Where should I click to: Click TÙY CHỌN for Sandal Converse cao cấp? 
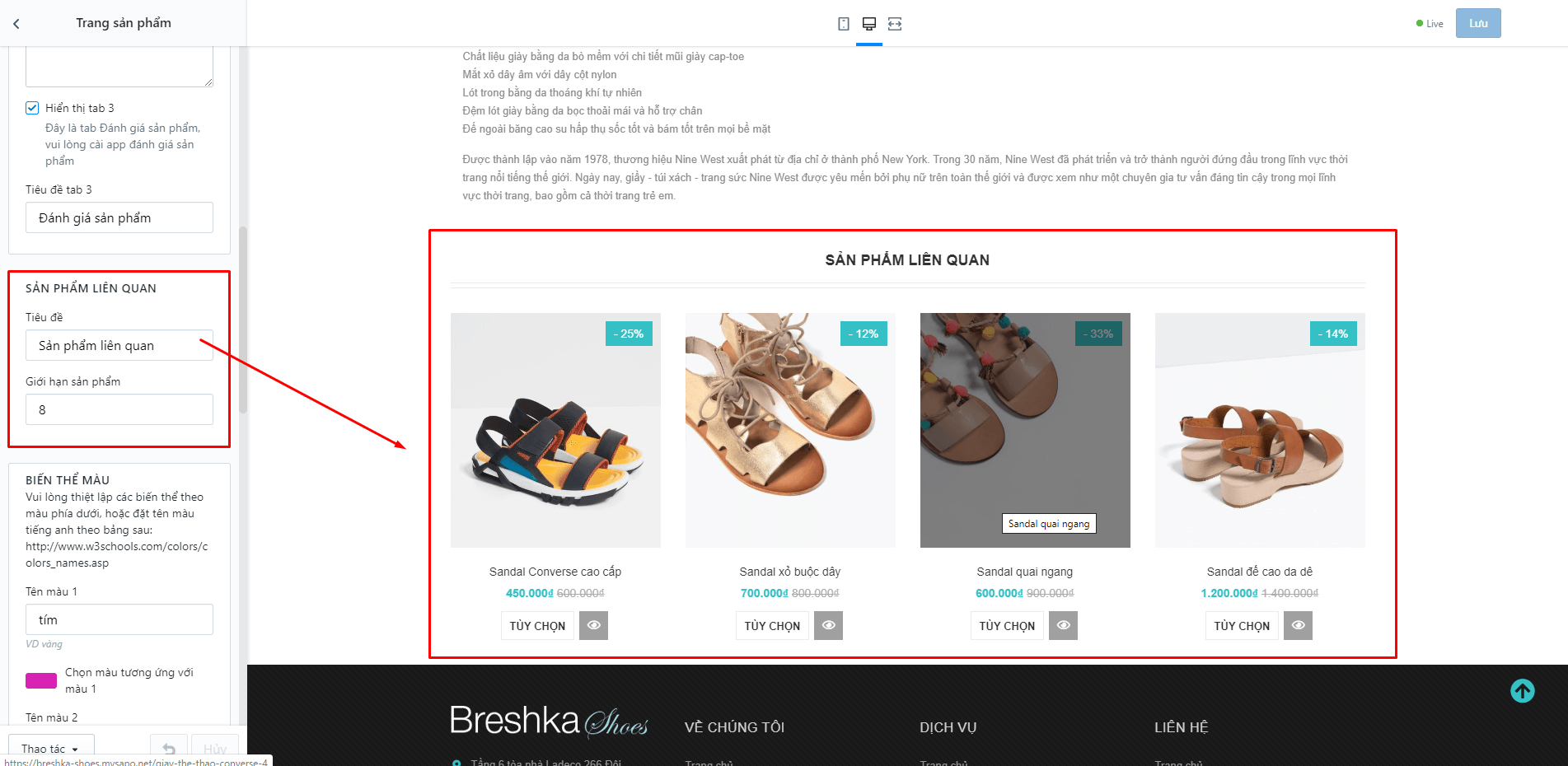[537, 626]
